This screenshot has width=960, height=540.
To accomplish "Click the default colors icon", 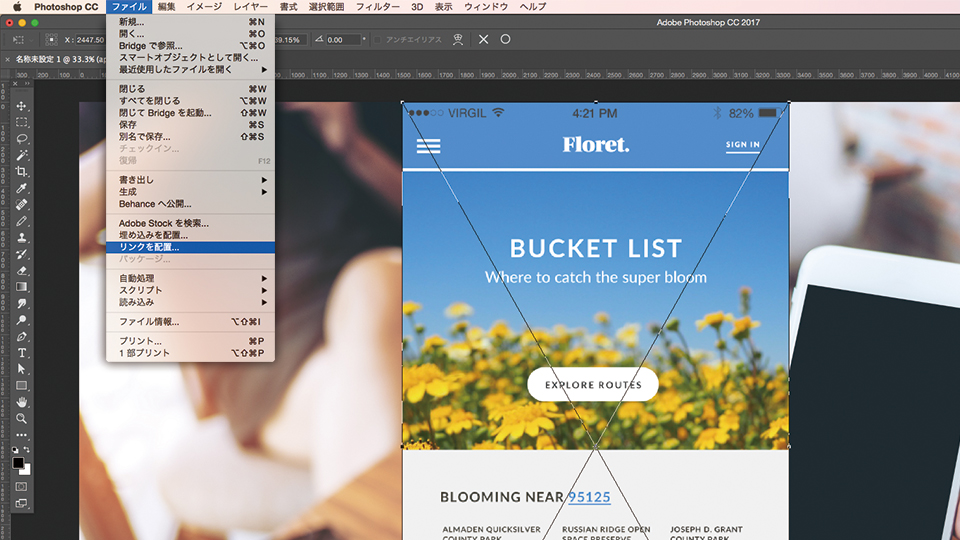I will click(15, 450).
